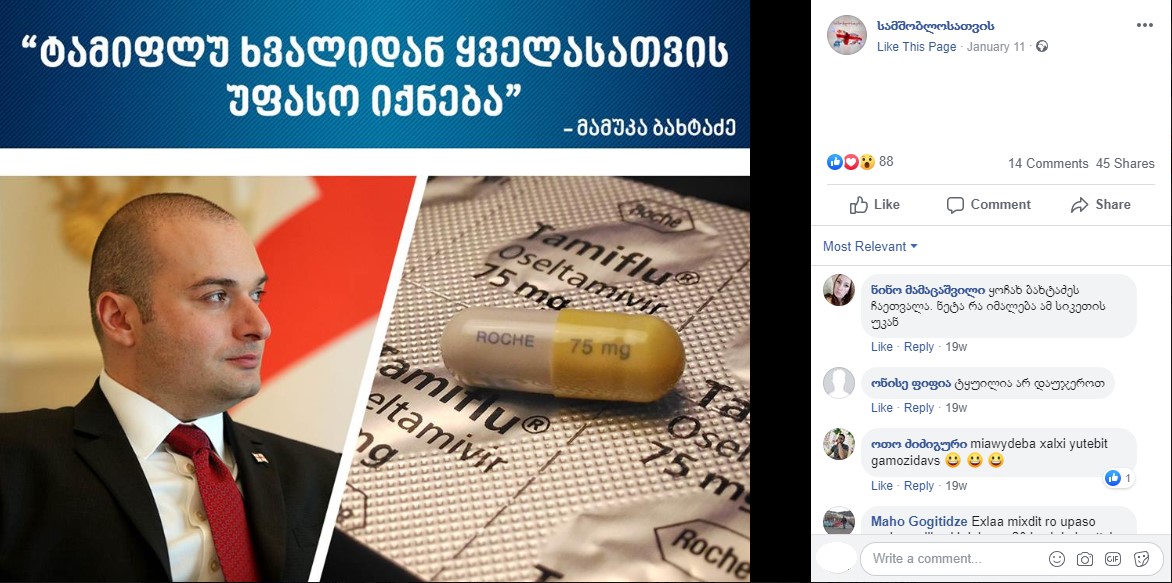This screenshot has width=1172, height=583.
Task: Click the Write a comment input field
Action: tap(953, 558)
